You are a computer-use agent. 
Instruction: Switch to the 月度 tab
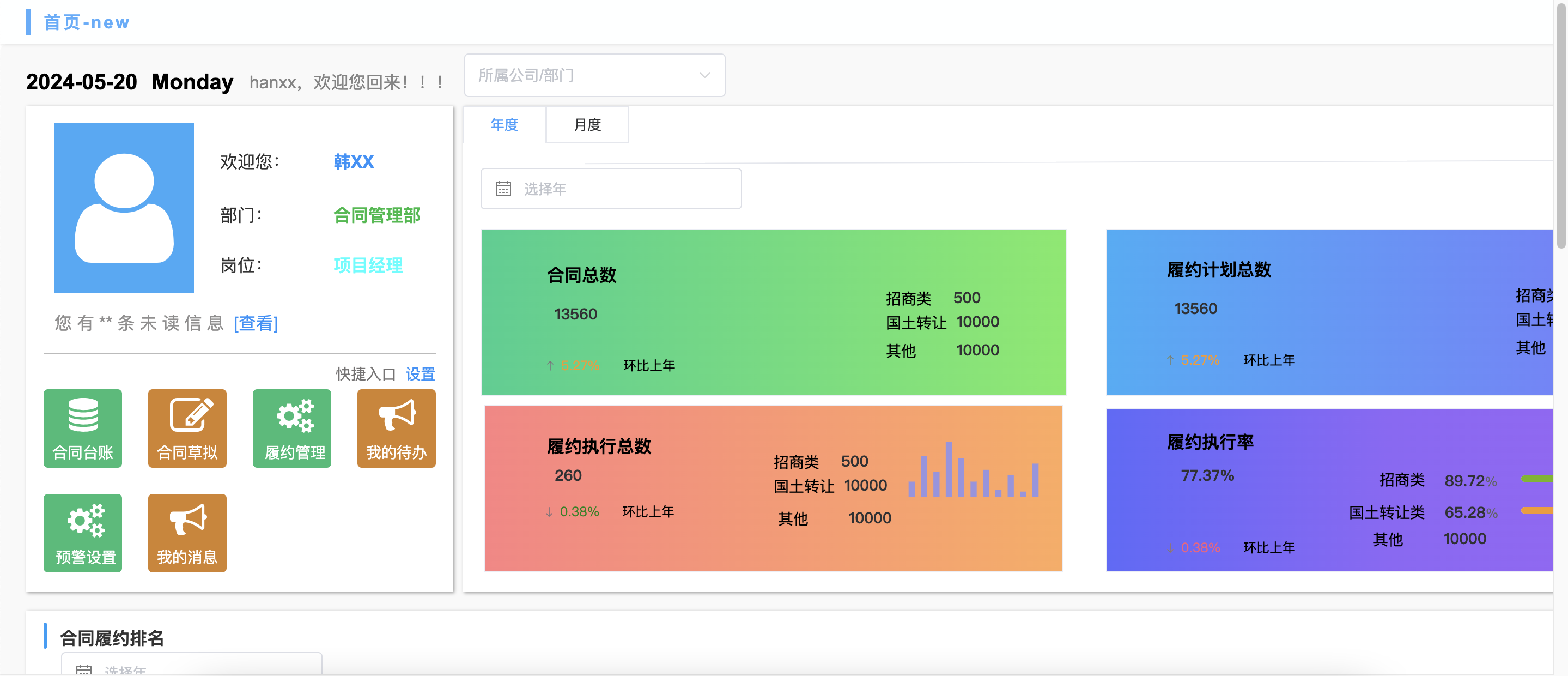pos(587,125)
